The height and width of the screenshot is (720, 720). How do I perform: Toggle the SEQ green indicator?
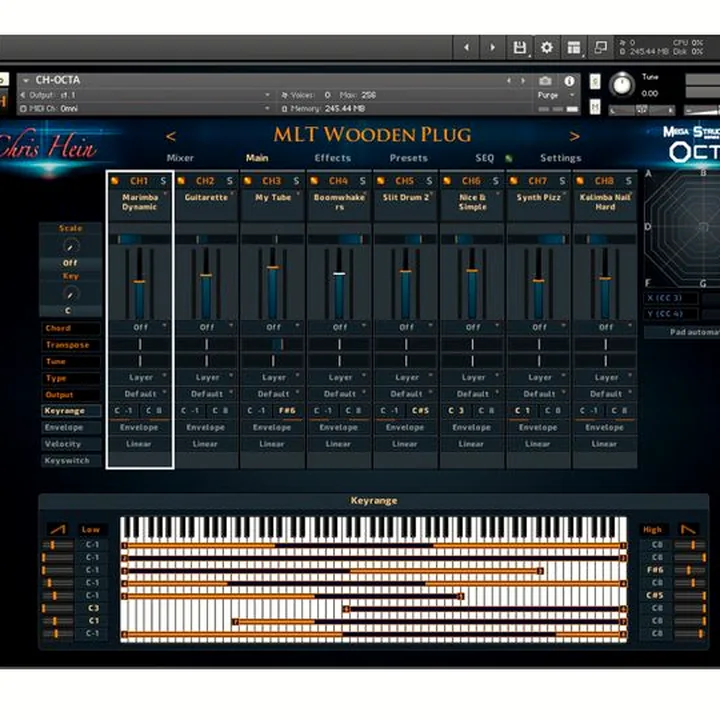509,158
